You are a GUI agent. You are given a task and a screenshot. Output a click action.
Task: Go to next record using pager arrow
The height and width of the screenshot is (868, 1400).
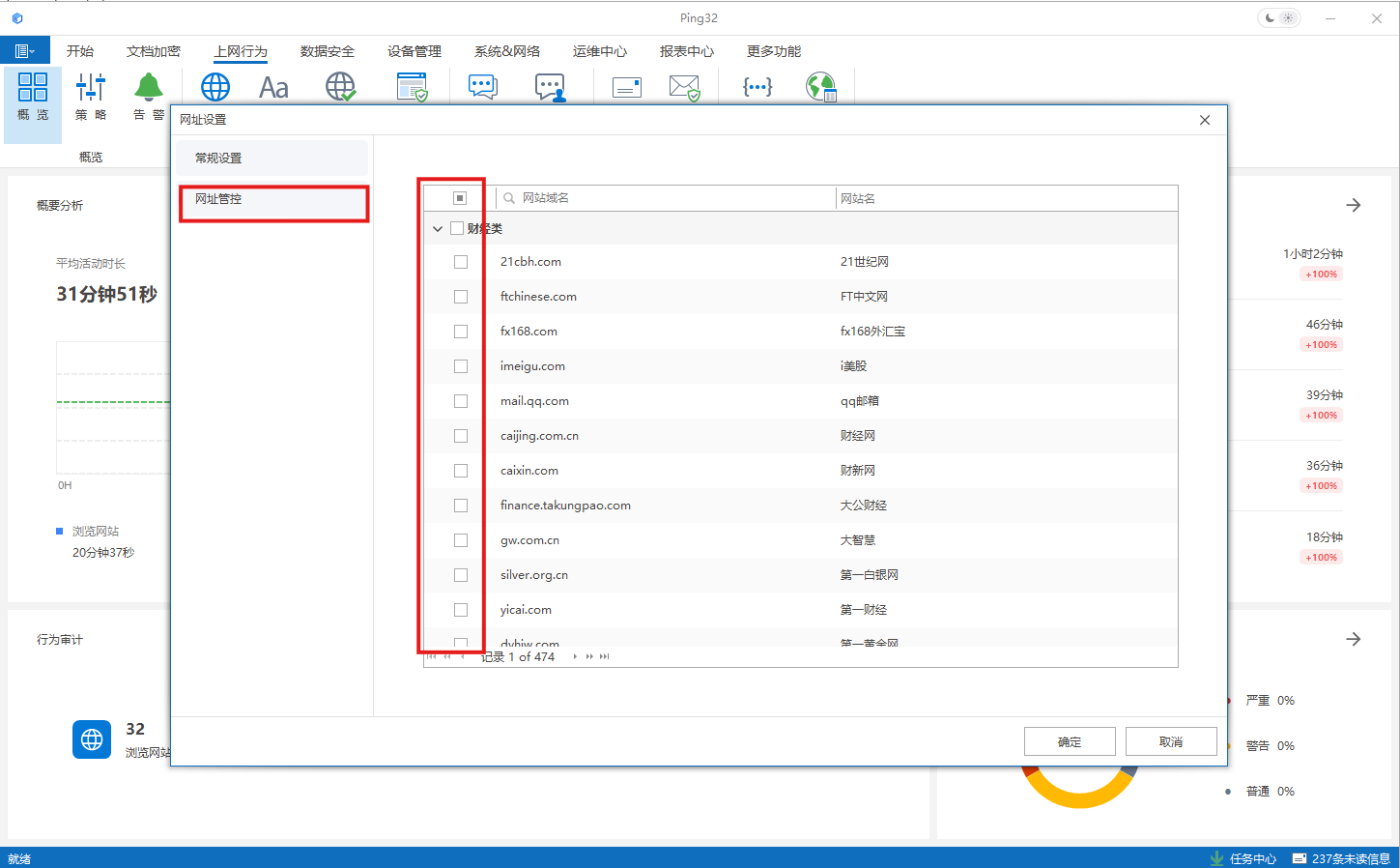575,657
